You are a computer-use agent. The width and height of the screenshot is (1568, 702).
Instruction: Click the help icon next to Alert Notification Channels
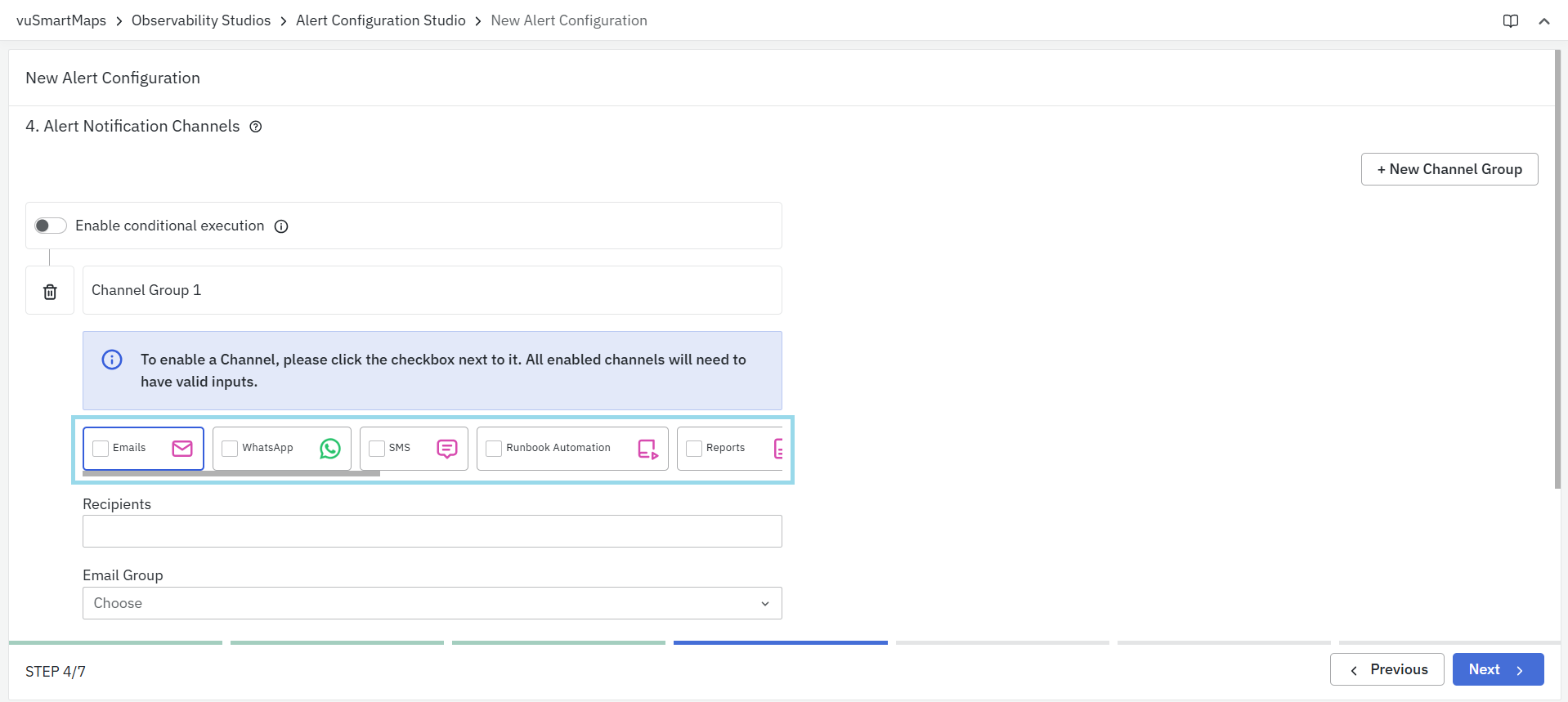[x=256, y=127]
